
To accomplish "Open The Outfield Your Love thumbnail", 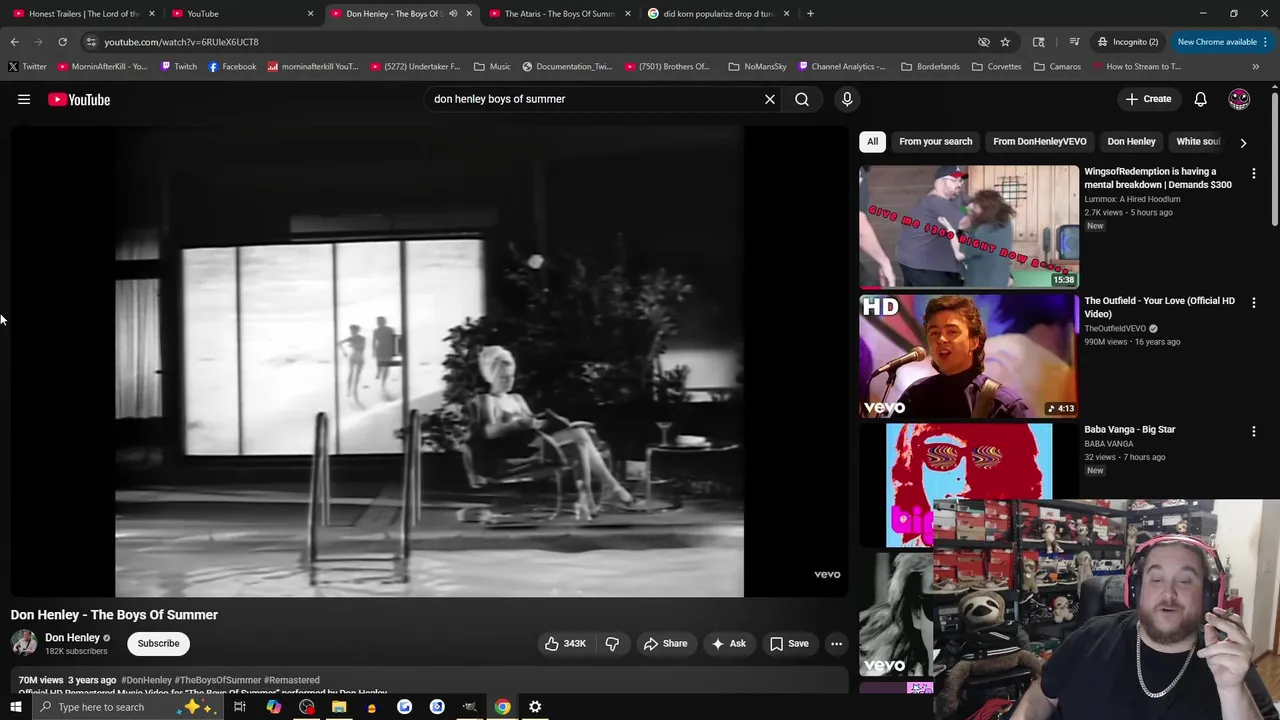I will click(x=969, y=356).
